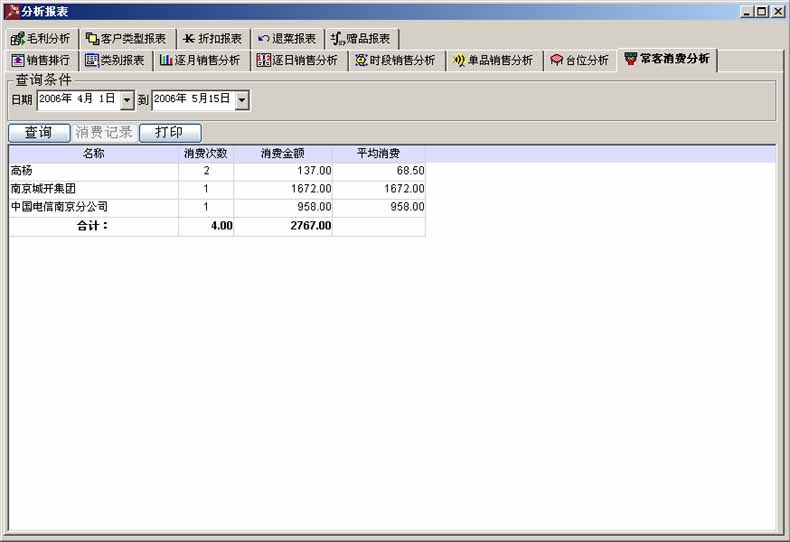Click the 赠品报表 tab icon
790x542 pixels.
[338, 39]
